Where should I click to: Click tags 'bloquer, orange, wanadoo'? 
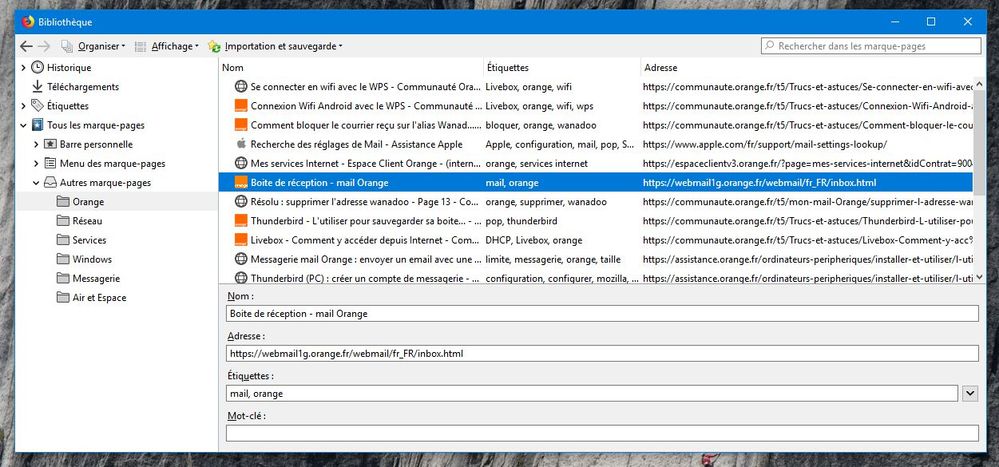point(541,126)
